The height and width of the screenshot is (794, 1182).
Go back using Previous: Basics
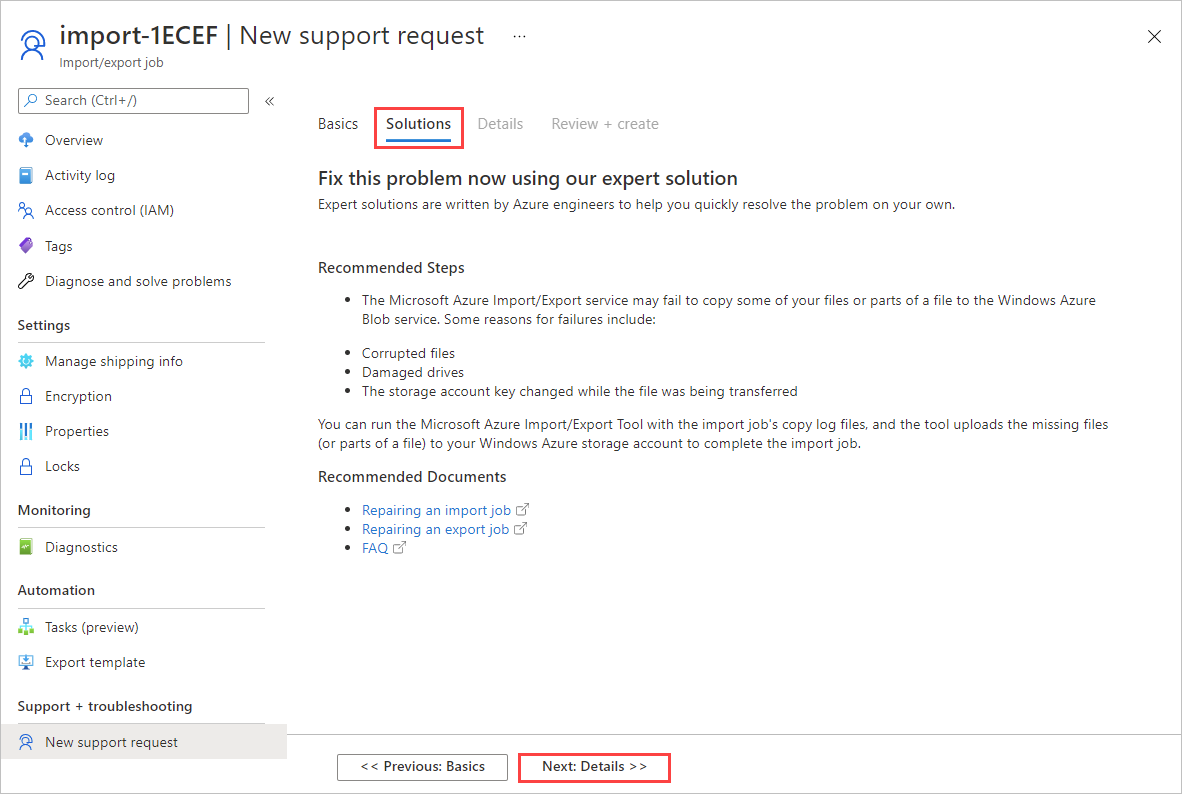click(x=422, y=767)
